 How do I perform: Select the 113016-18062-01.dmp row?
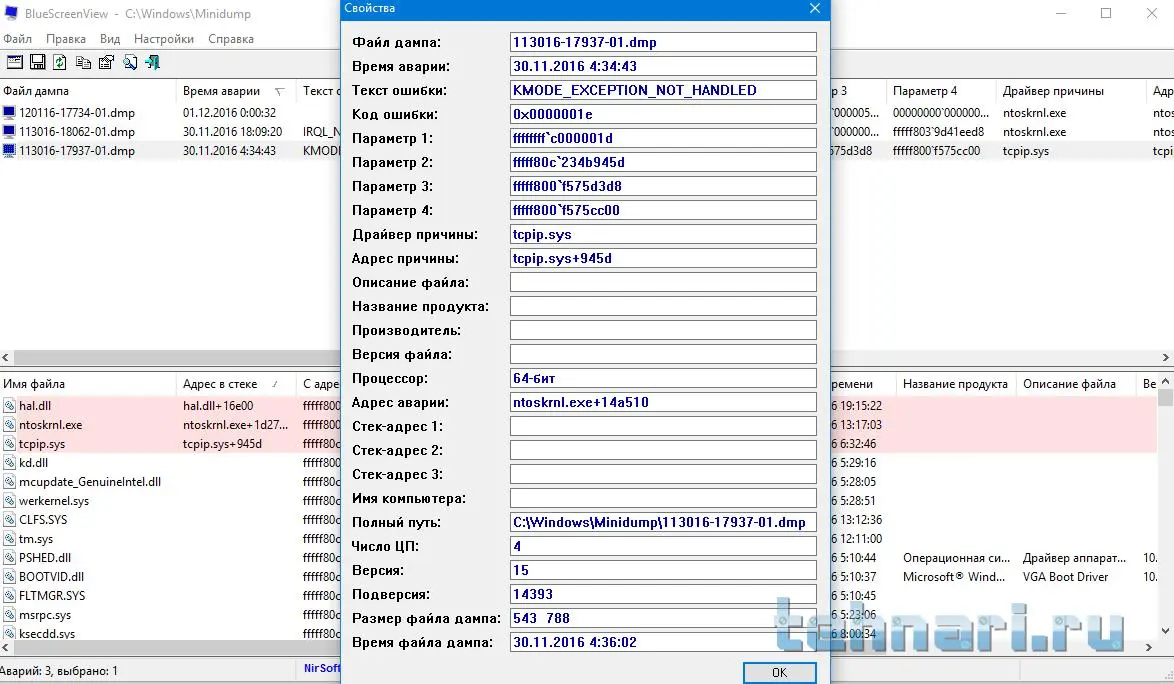point(77,131)
